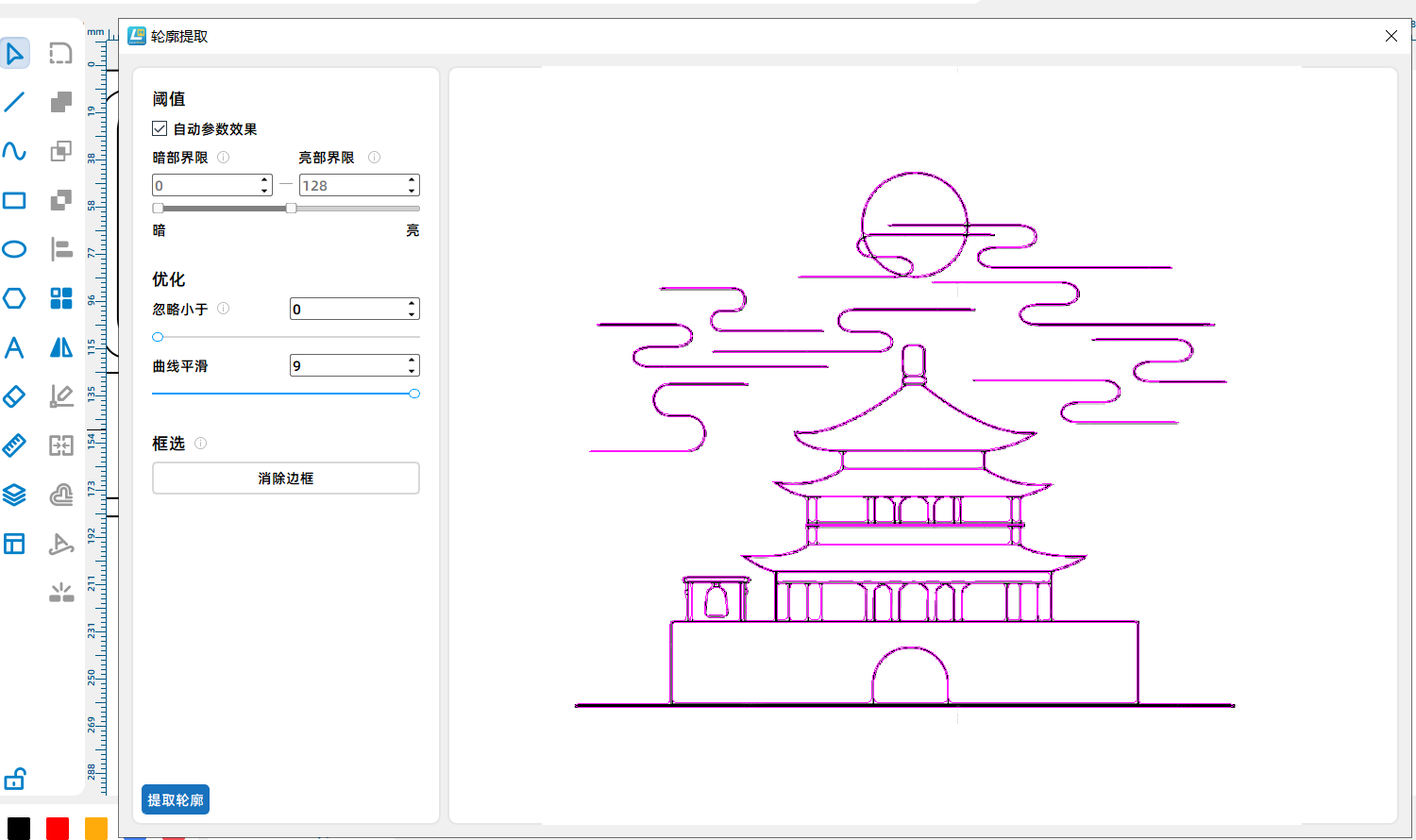Select the arrow selection tool
The width and height of the screenshot is (1416, 840).
pos(15,53)
